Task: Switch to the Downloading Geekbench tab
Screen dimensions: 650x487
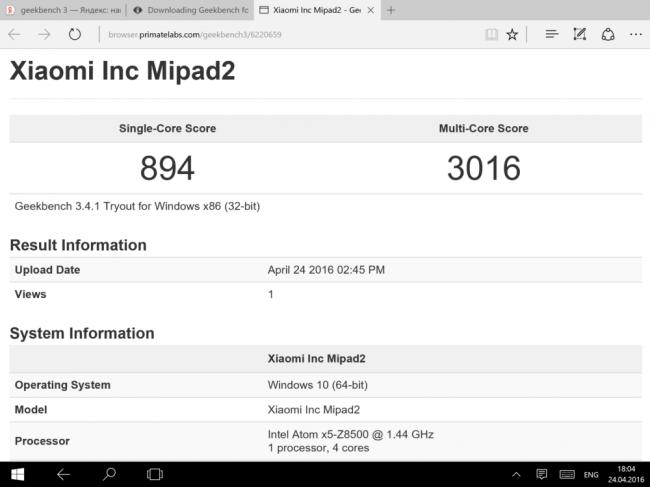Action: [x=191, y=10]
